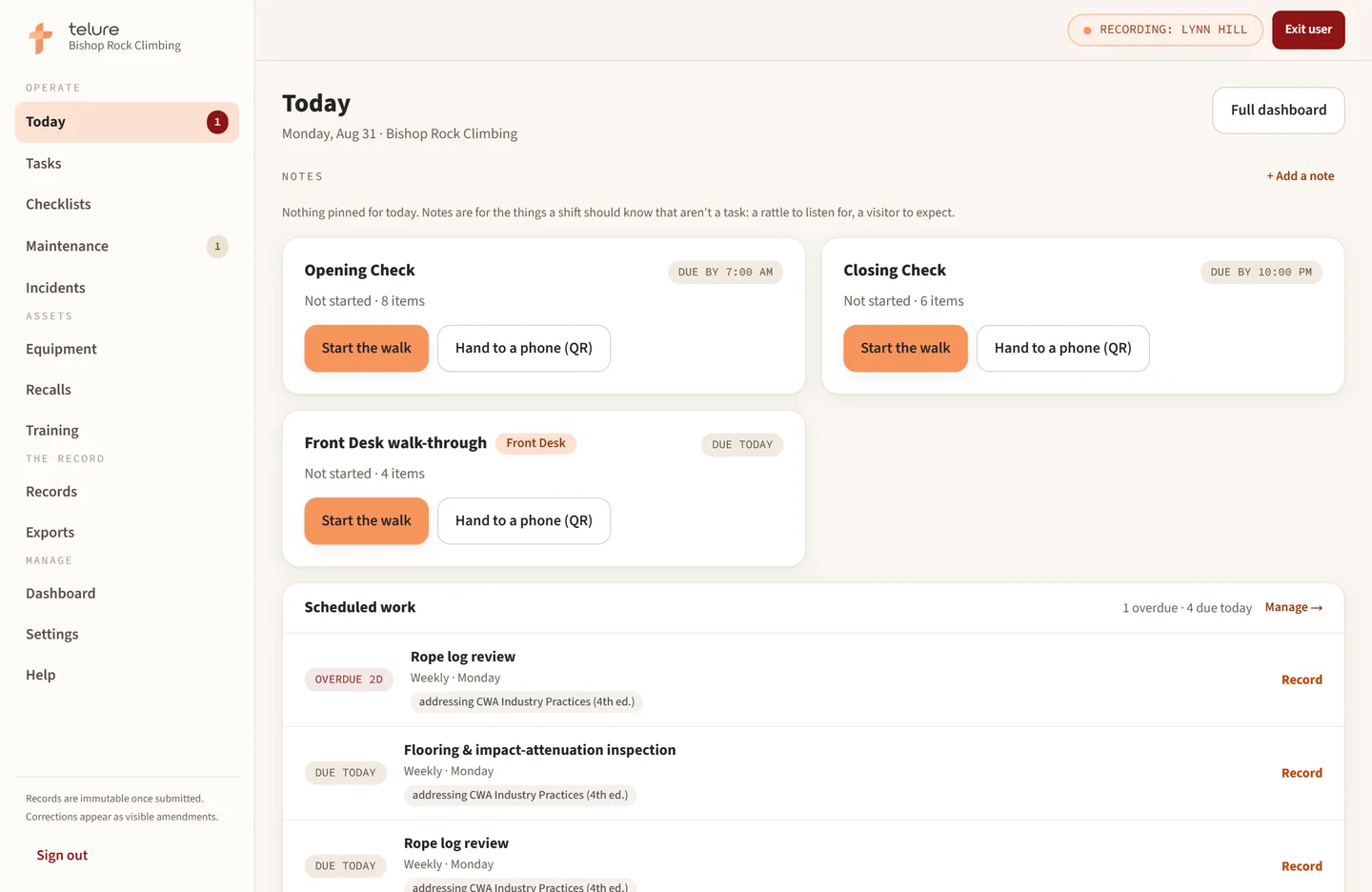The width and height of the screenshot is (1372, 892).
Task: Record the due-today Rope log review
Action: (x=1301, y=866)
